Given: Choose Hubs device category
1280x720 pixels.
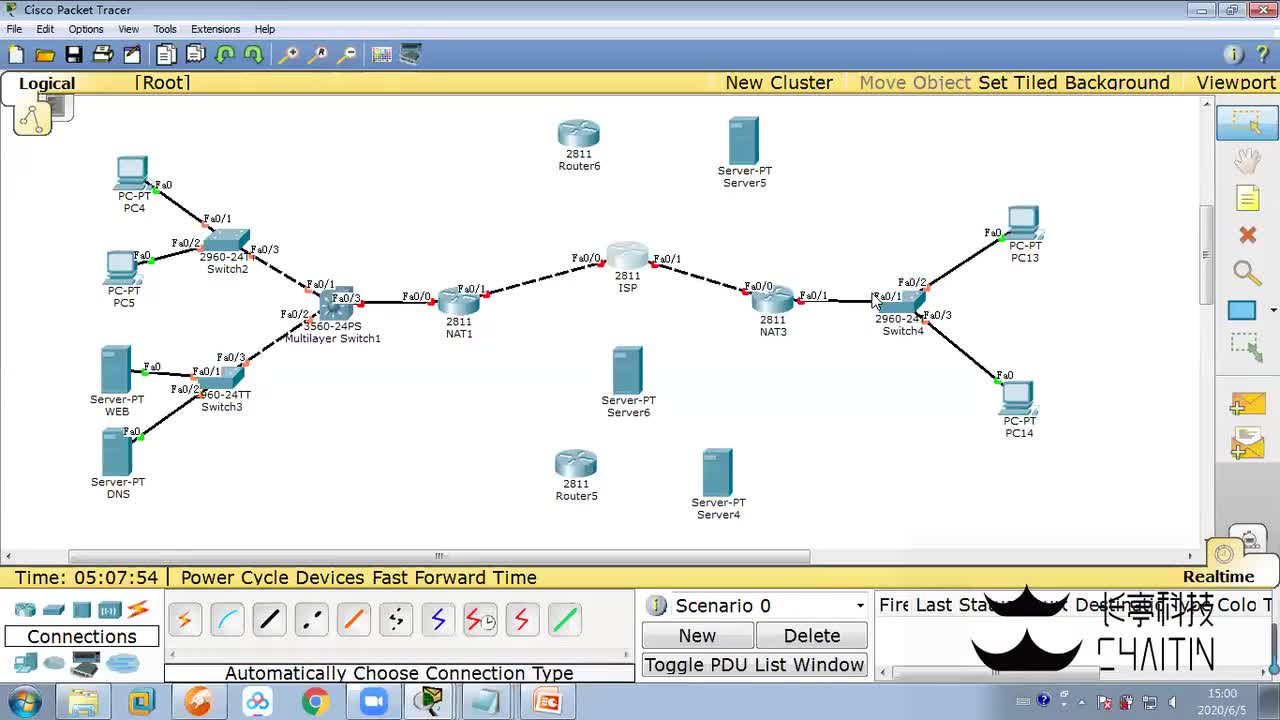Looking at the screenshot, I should point(82,609).
